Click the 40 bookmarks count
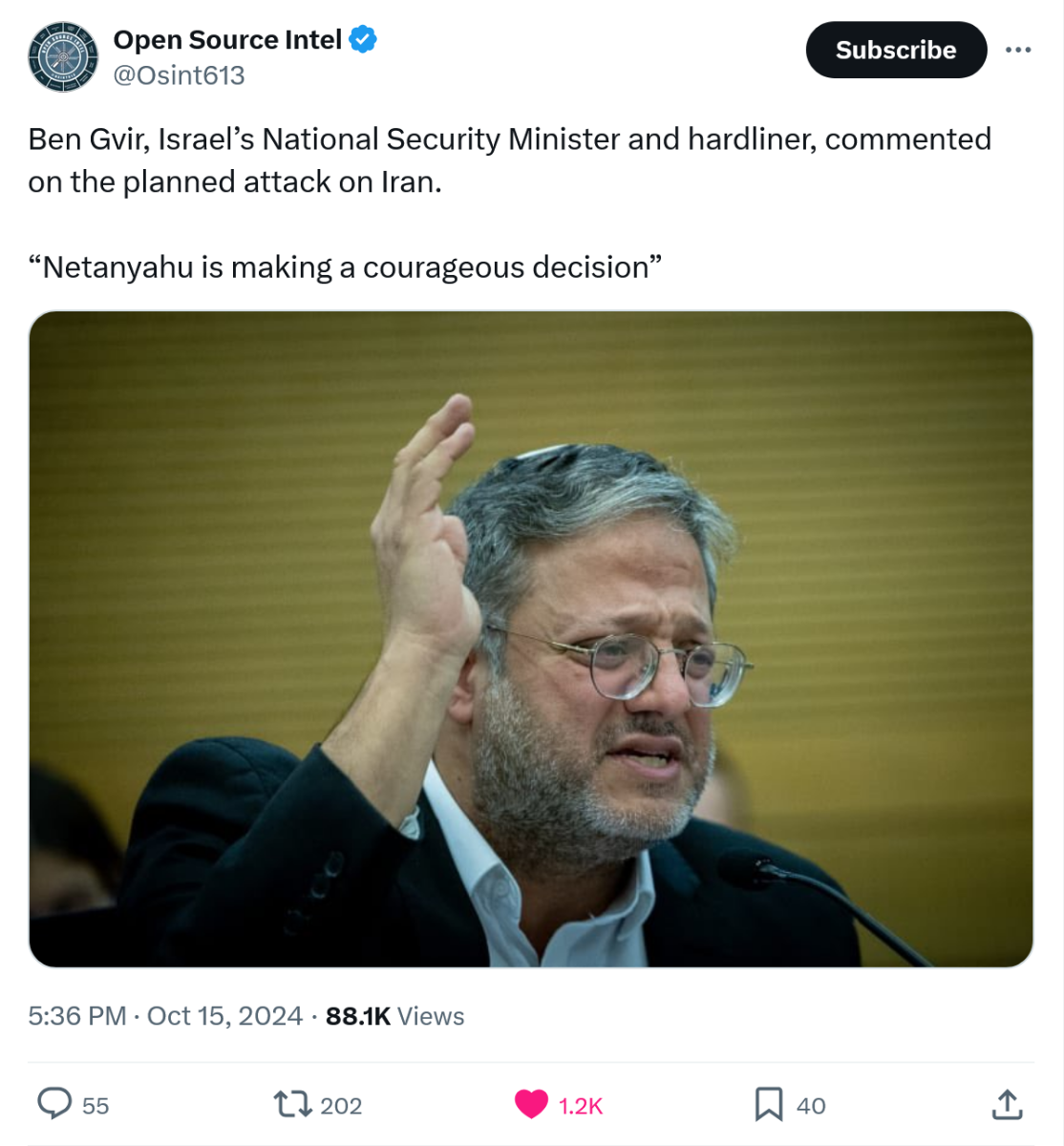Viewport: 1064px width, 1146px height. click(x=811, y=1106)
